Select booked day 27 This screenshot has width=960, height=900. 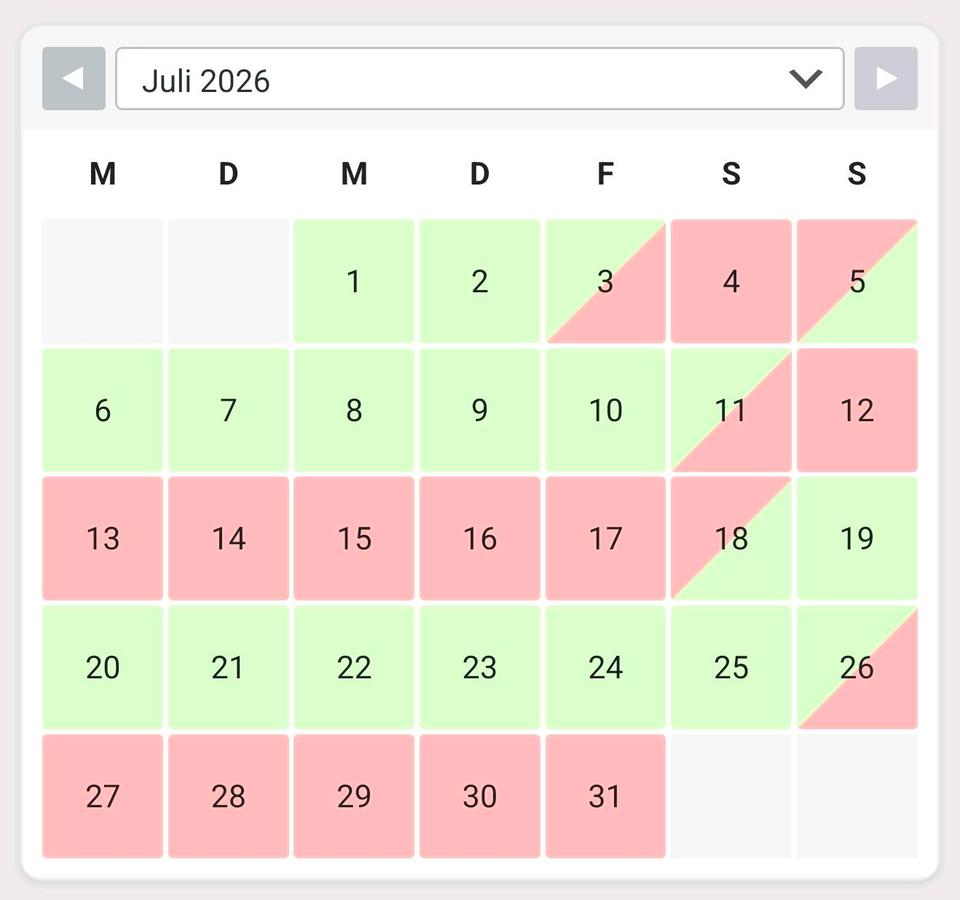pyautogui.click(x=102, y=796)
